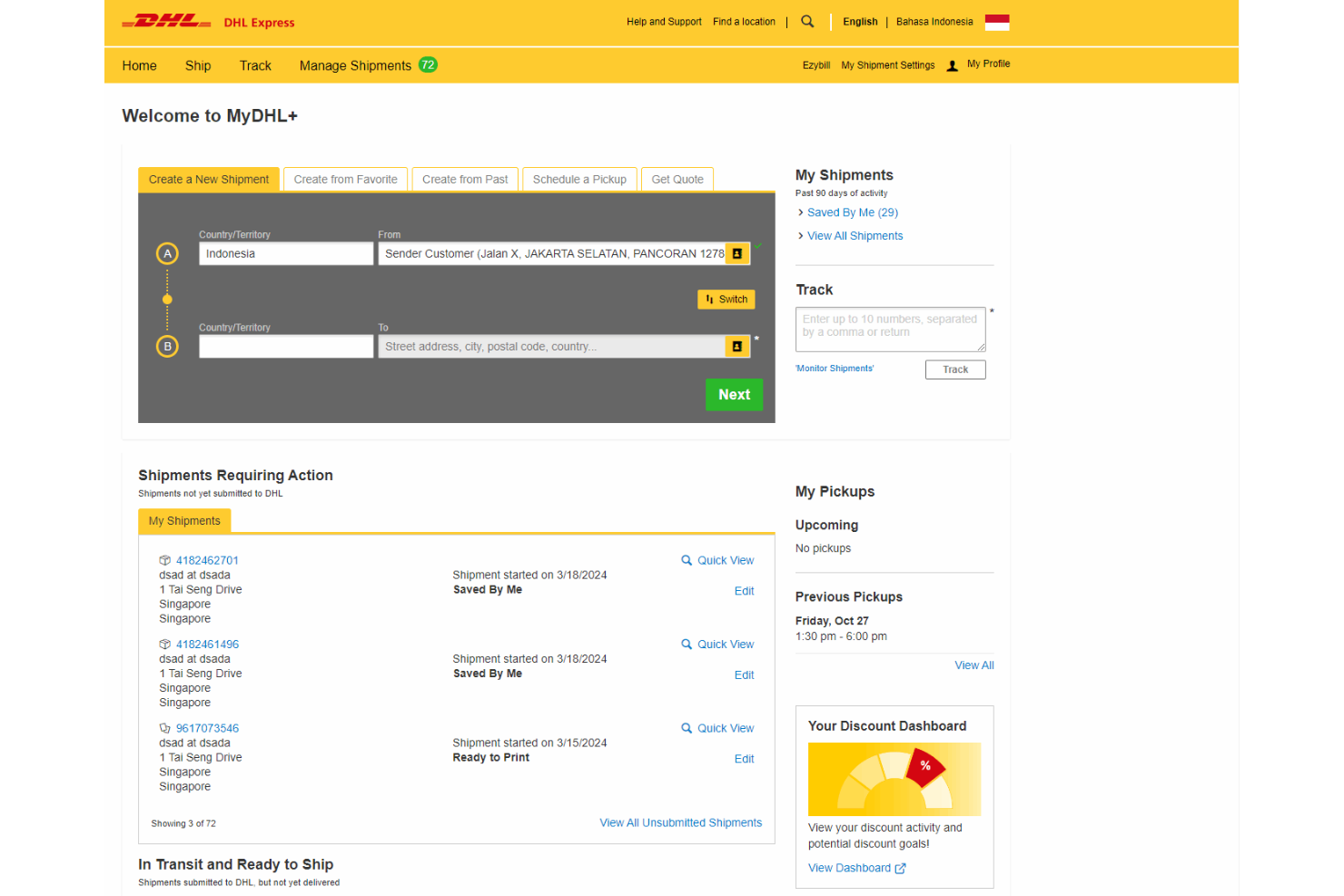Screen dimensions: 1344x896
Task: Edit shipment 4182461496
Action: 745,675
